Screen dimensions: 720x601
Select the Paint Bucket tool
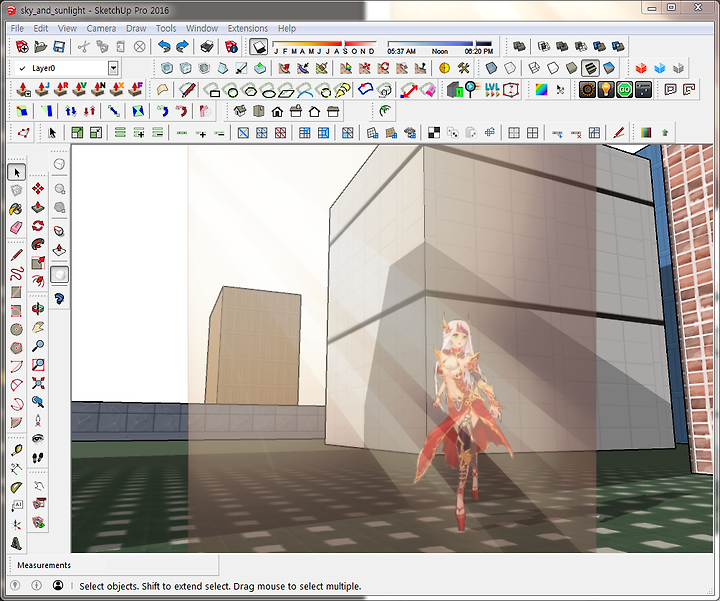pos(16,209)
